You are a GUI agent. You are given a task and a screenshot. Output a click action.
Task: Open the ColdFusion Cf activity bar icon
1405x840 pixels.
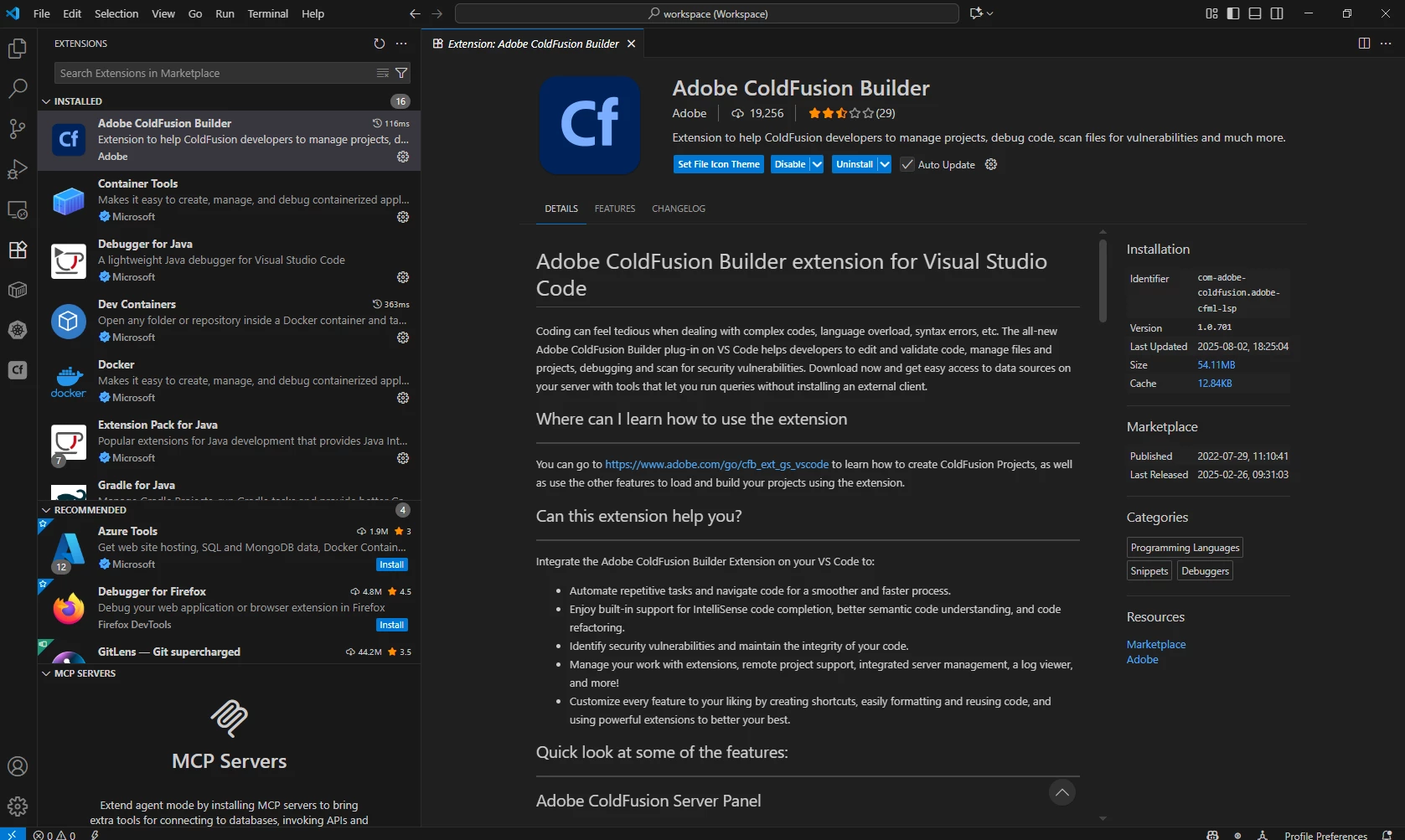(18, 370)
